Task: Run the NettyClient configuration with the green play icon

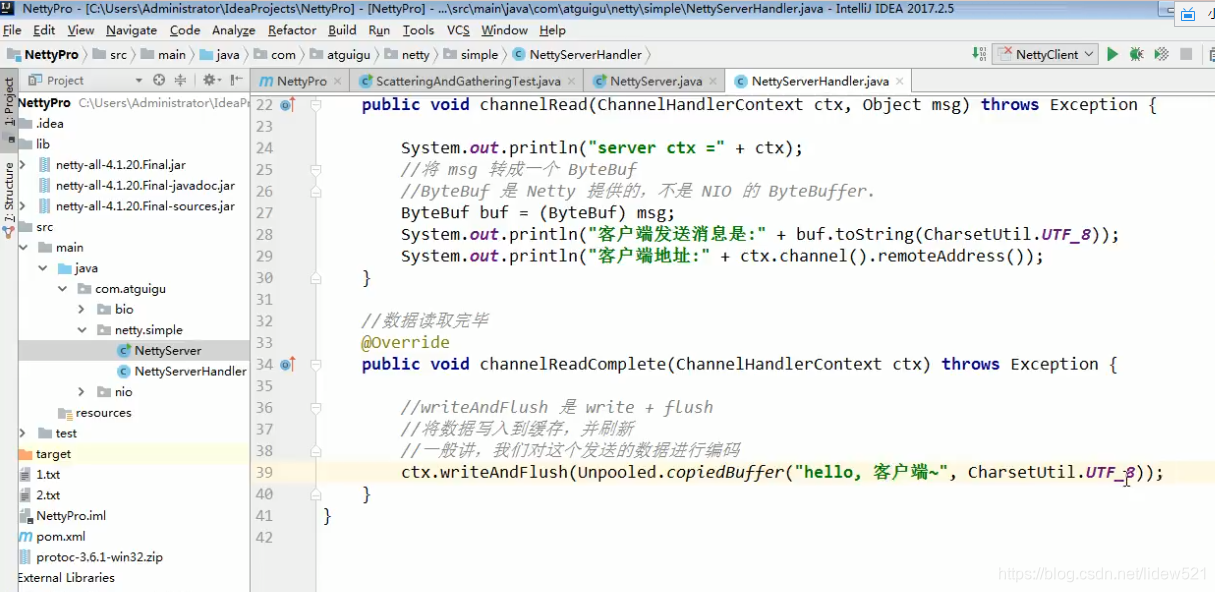Action: (1112, 54)
